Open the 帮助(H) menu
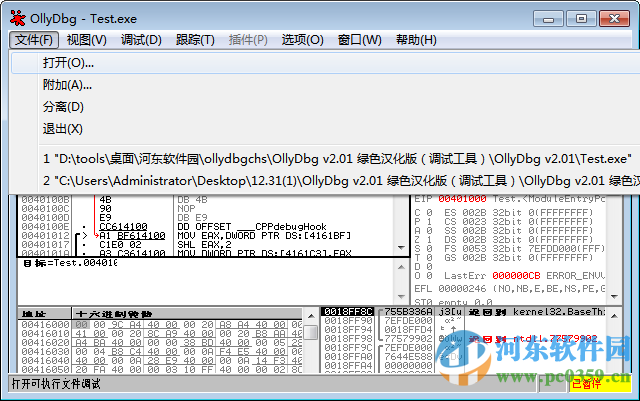 coord(416,40)
